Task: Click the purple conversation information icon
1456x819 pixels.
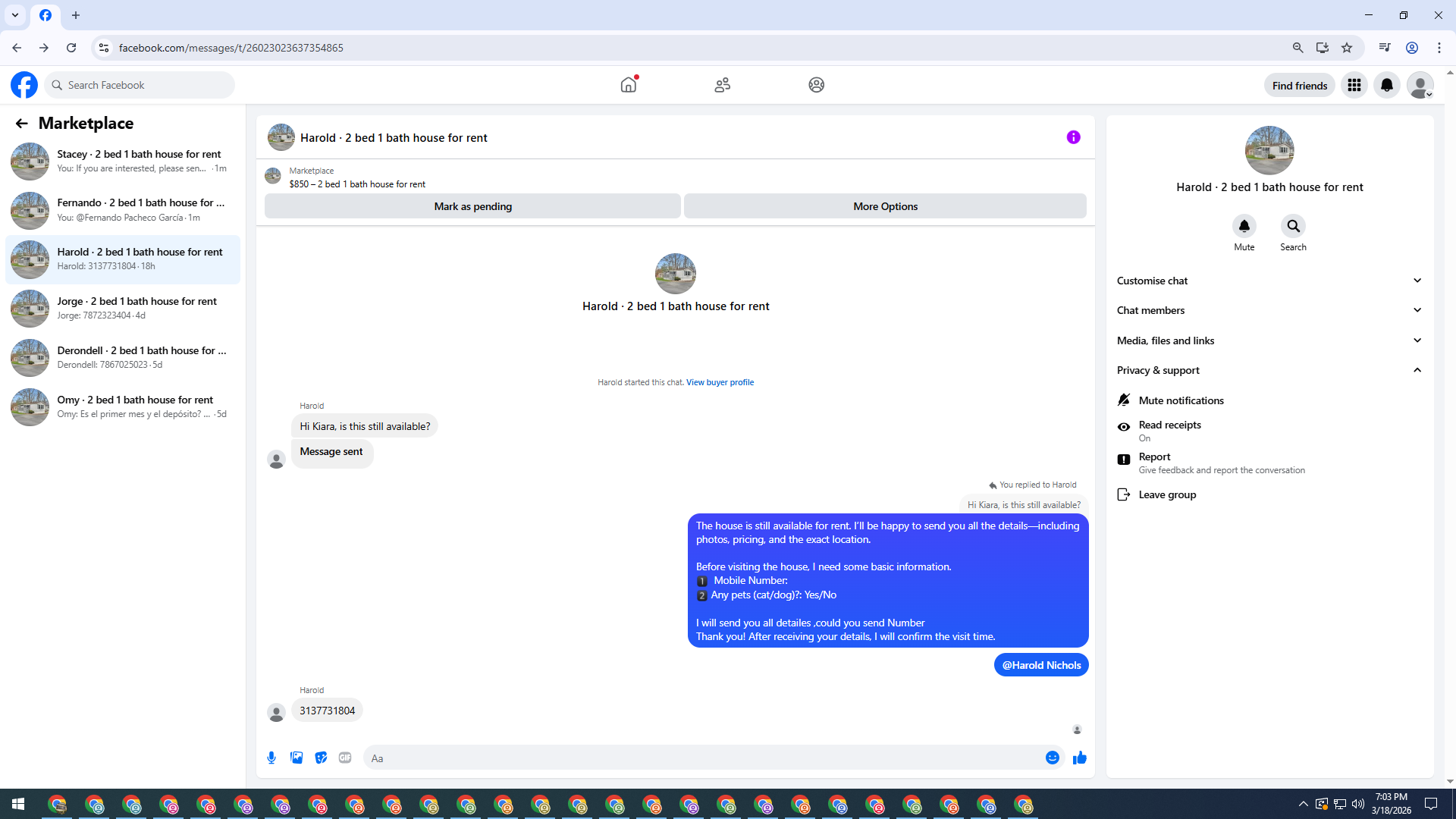Action: point(1073,137)
